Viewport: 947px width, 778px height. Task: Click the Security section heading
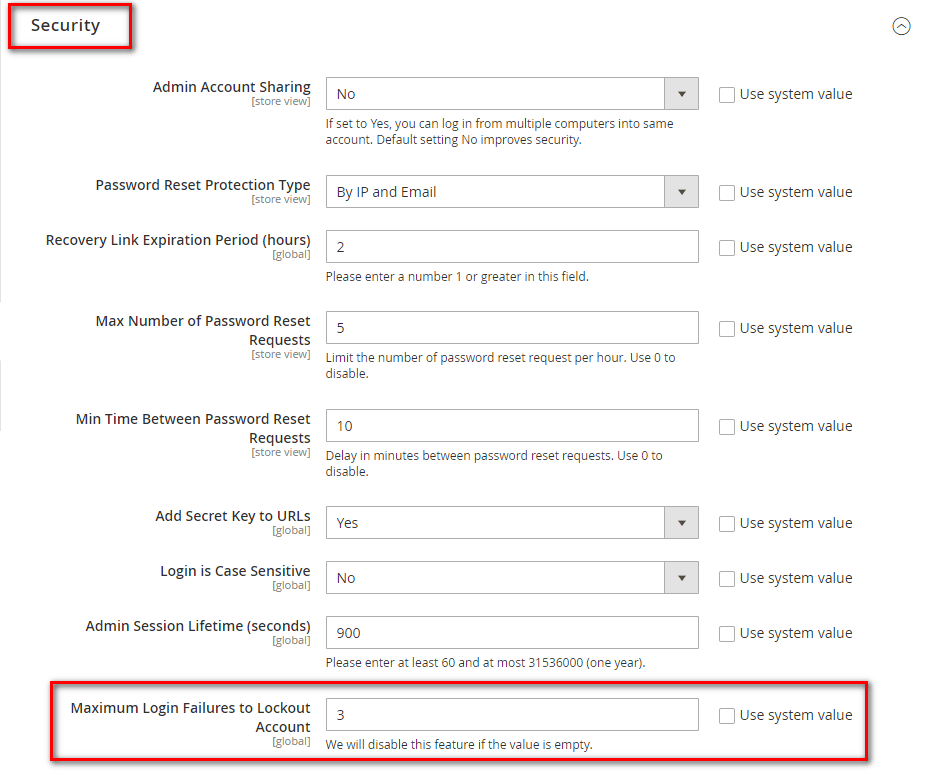(x=66, y=26)
